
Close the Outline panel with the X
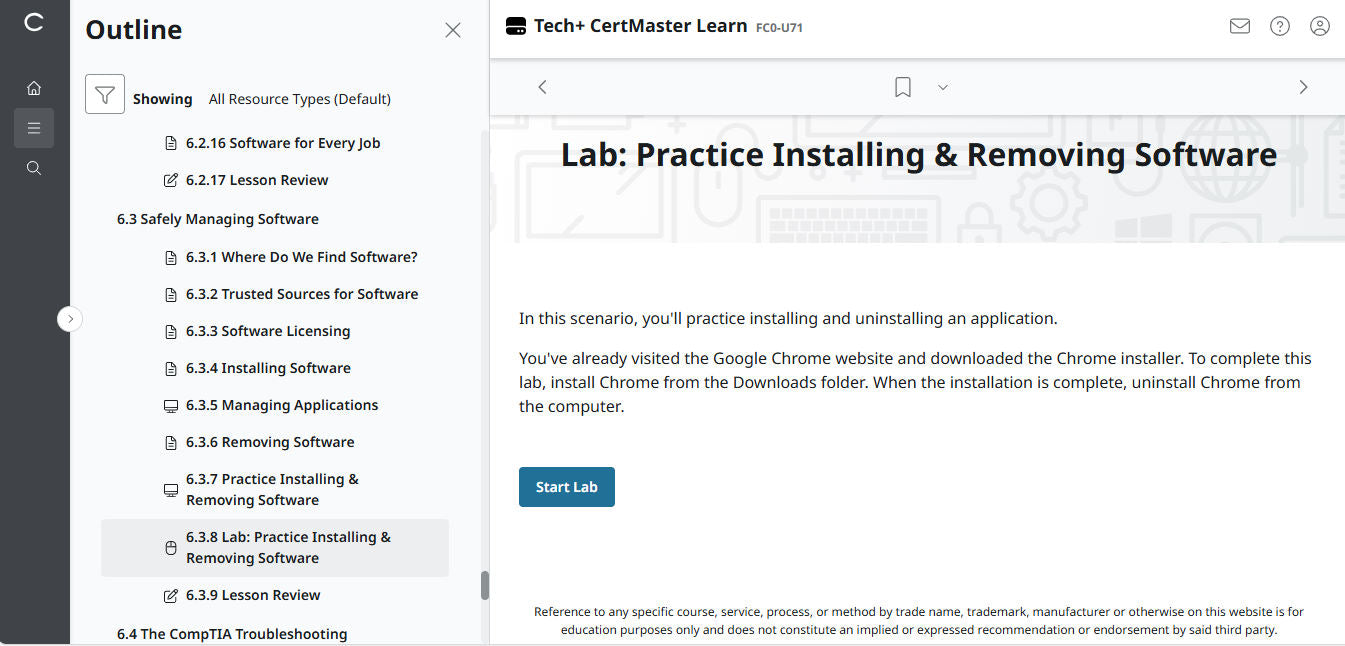point(452,30)
